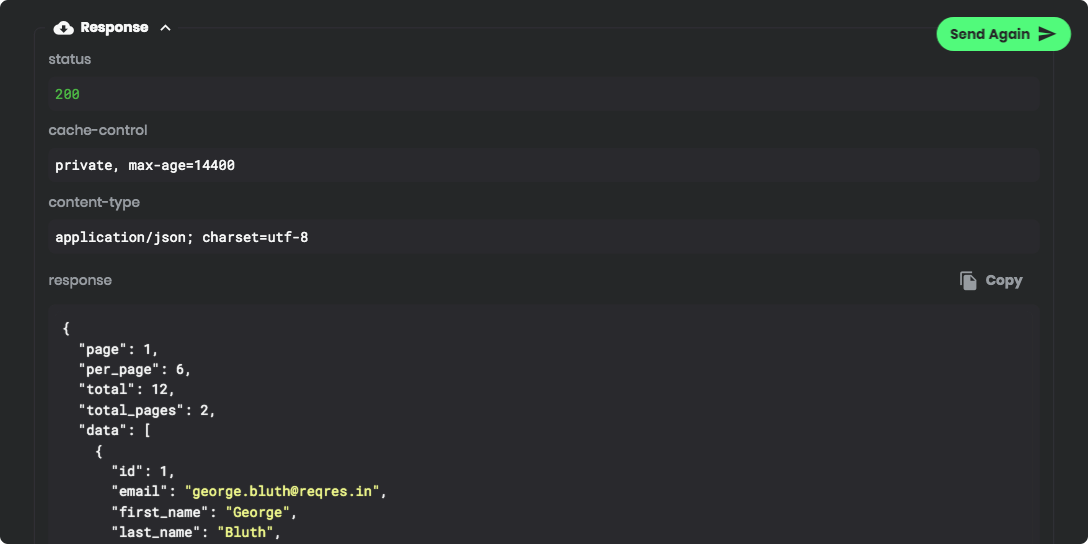Click the "page": 1 line in JSON

click(x=118, y=349)
